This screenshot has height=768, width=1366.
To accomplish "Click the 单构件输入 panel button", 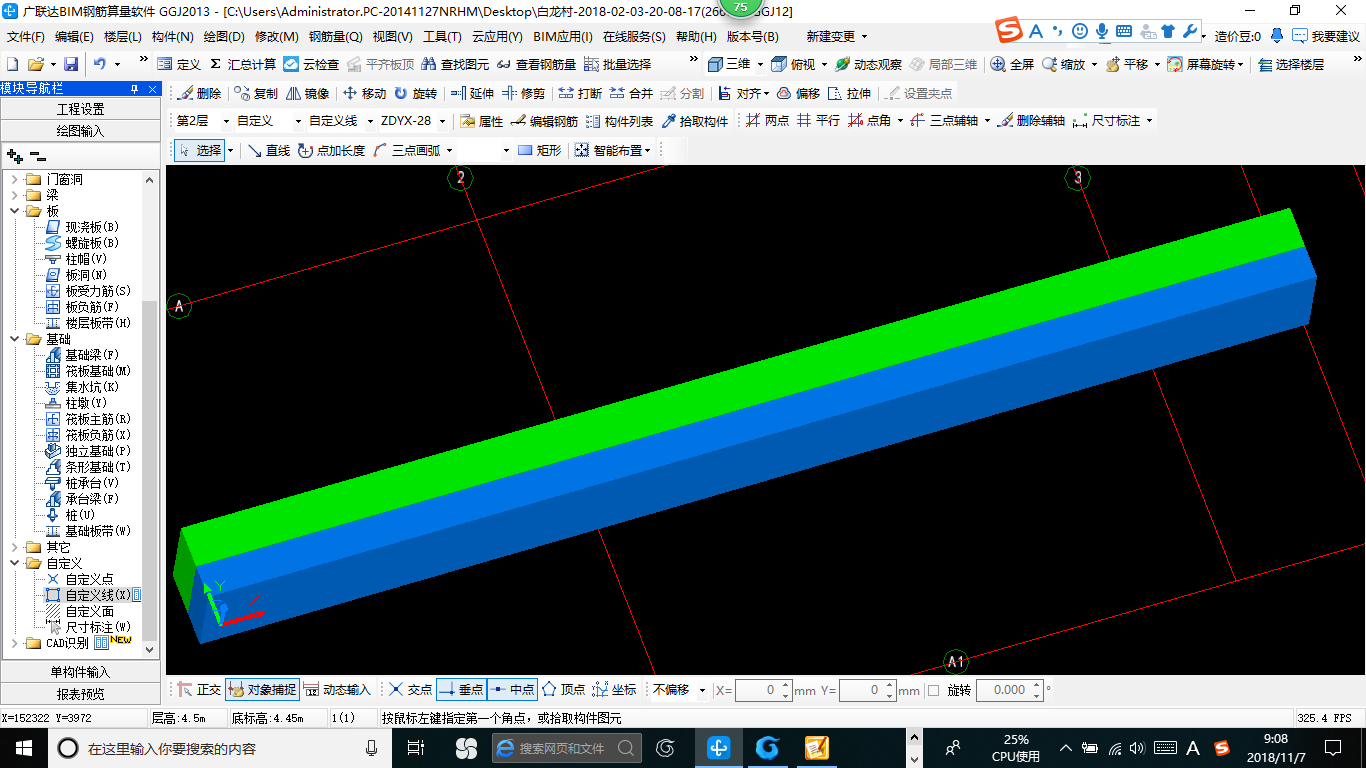I will 81,672.
